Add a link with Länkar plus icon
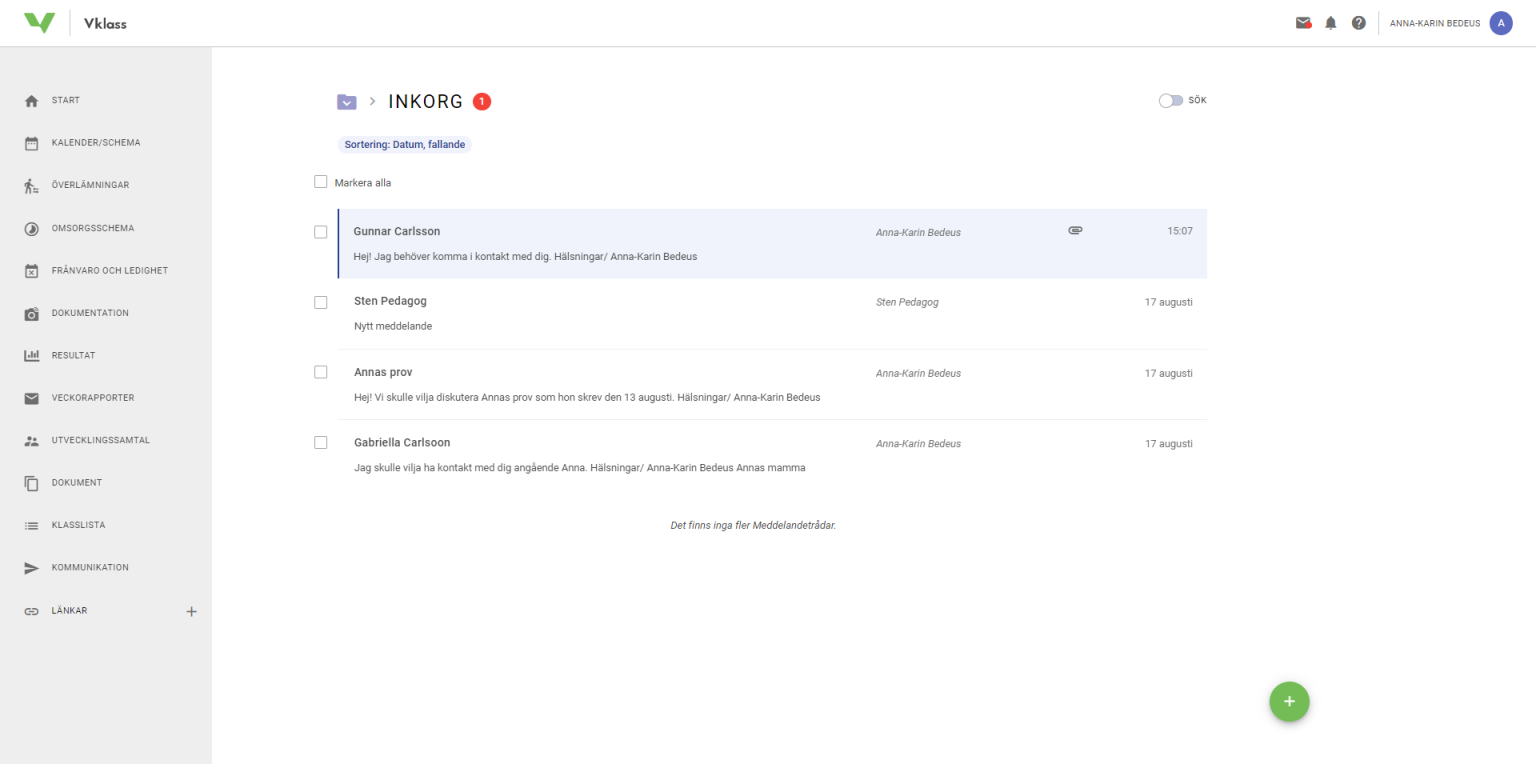This screenshot has height=764, width=1536. [192, 611]
